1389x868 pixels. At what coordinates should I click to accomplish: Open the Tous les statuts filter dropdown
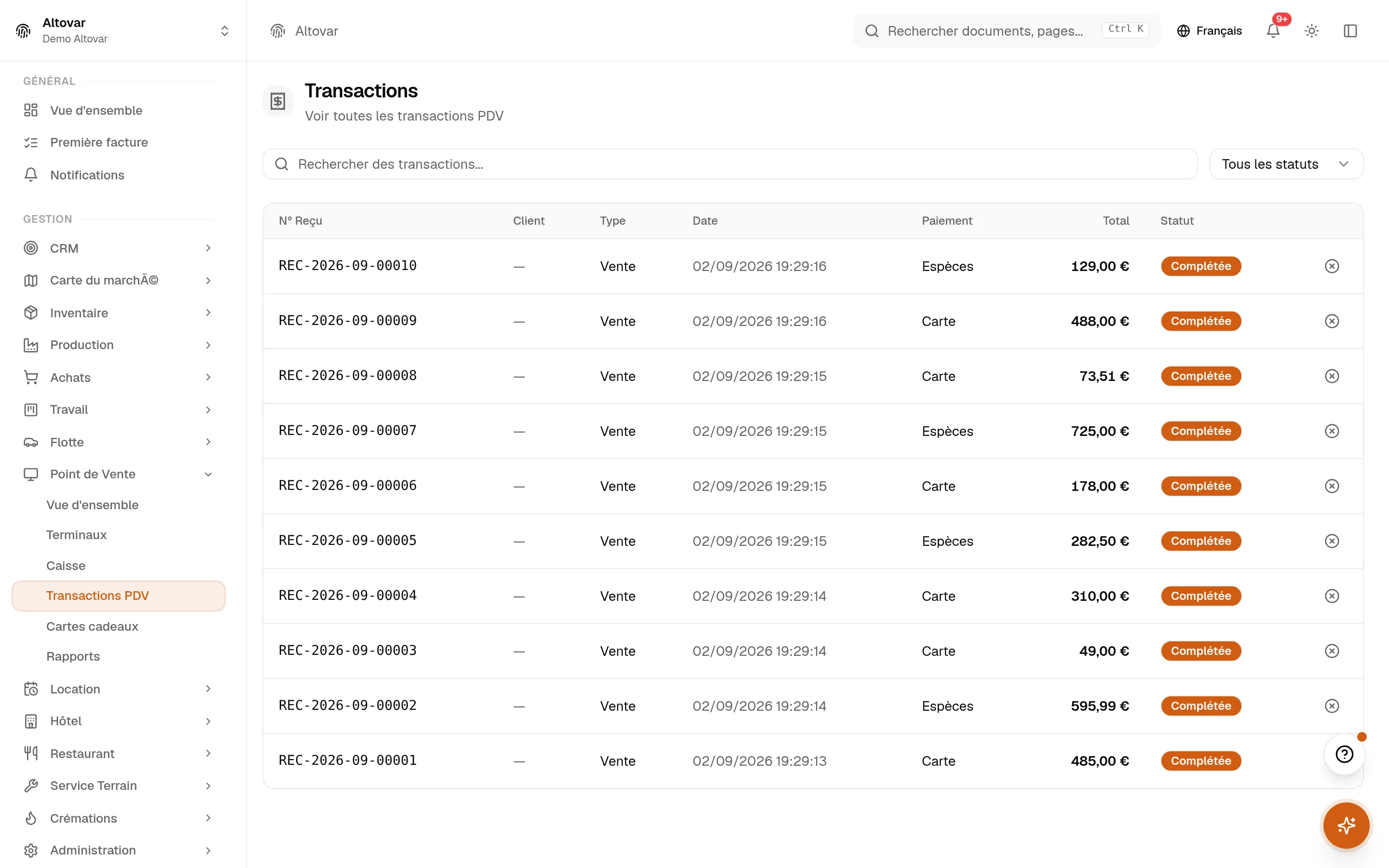pyautogui.click(x=1286, y=164)
